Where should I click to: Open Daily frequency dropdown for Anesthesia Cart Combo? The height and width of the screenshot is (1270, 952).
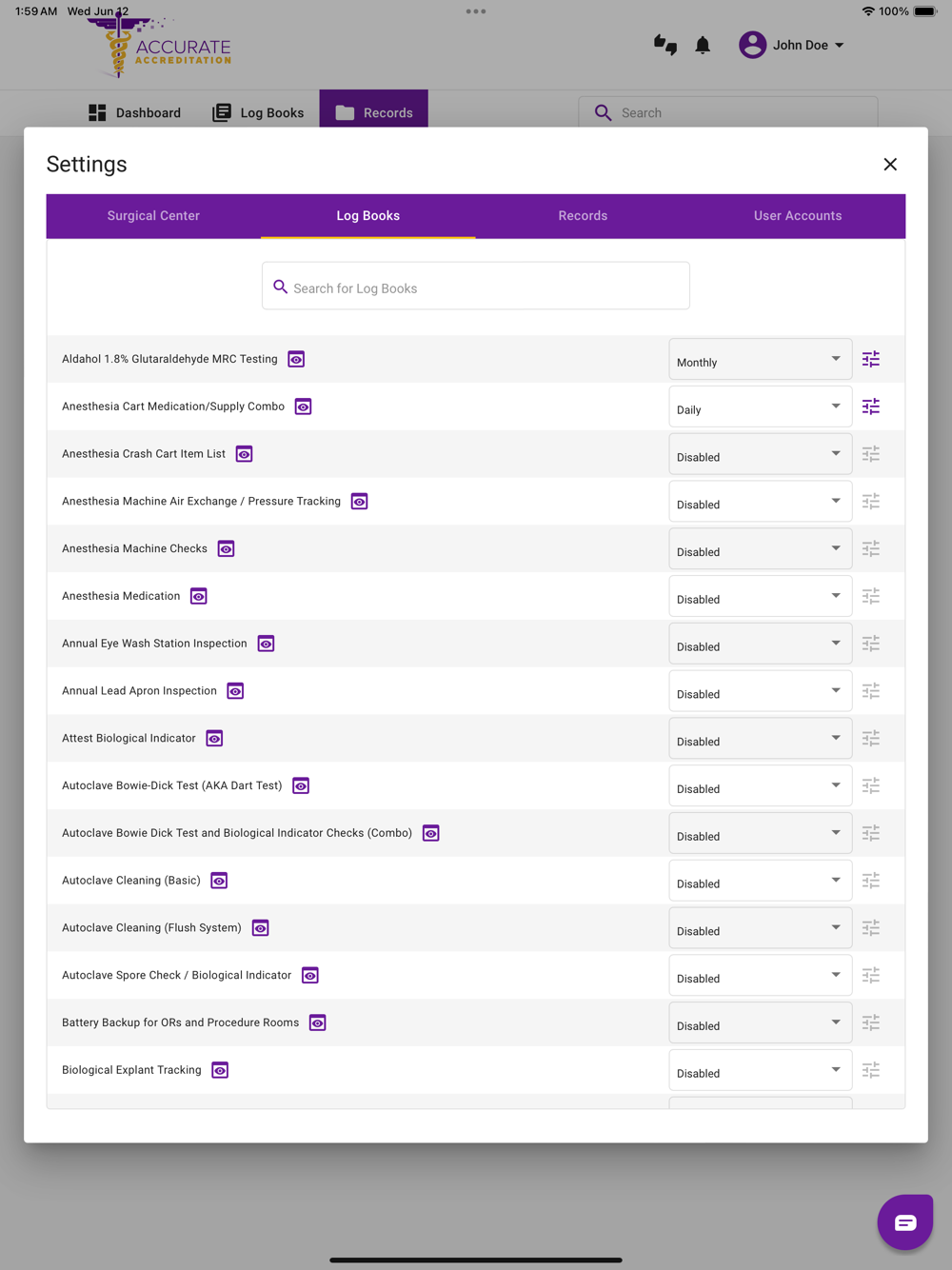(761, 407)
